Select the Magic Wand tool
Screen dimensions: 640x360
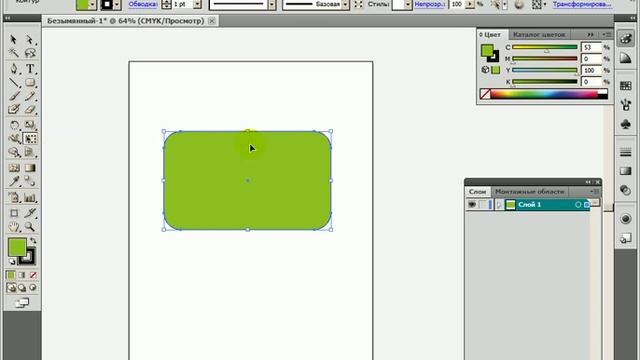pos(13,53)
